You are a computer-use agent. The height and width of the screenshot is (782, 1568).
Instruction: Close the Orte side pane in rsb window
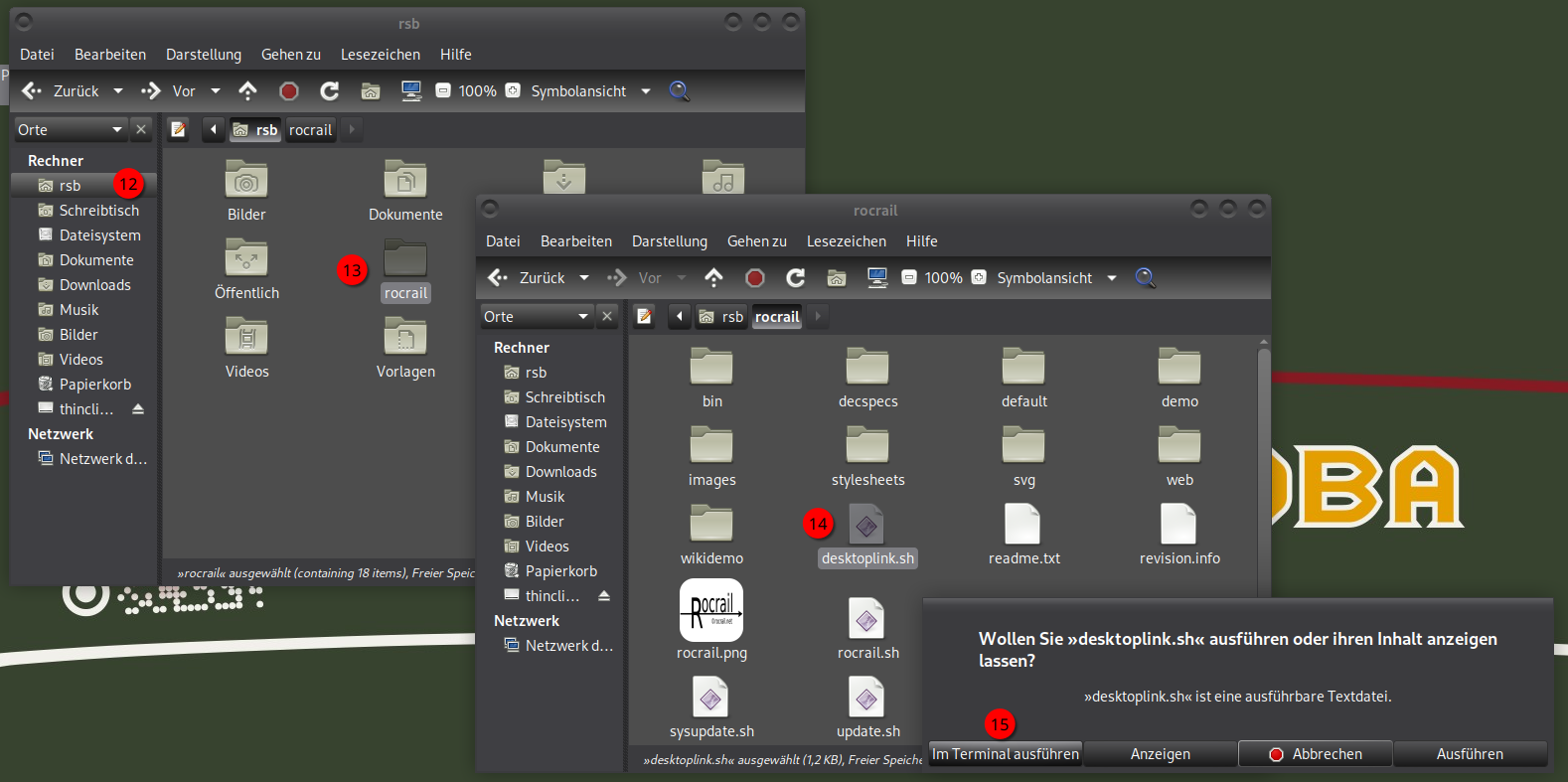coord(141,130)
